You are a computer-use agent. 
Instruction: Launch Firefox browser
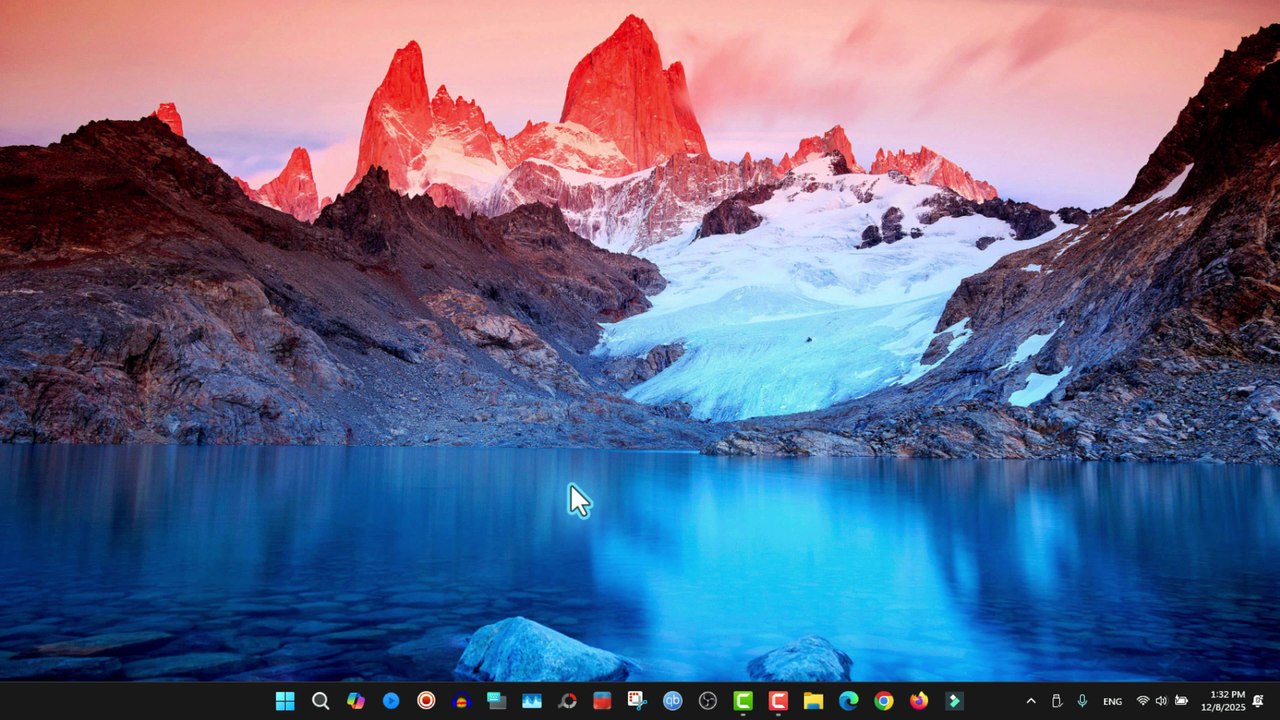pyautogui.click(x=919, y=701)
